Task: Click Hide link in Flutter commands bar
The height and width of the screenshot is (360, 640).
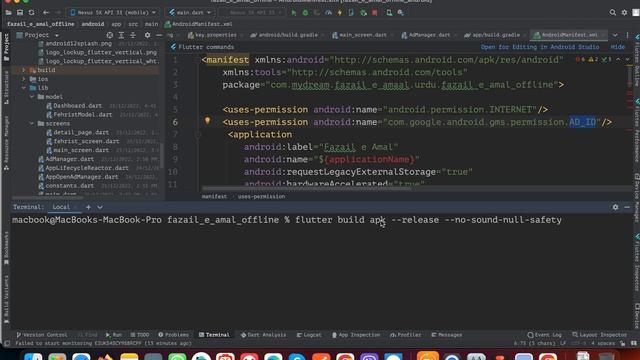Action: coord(618,47)
